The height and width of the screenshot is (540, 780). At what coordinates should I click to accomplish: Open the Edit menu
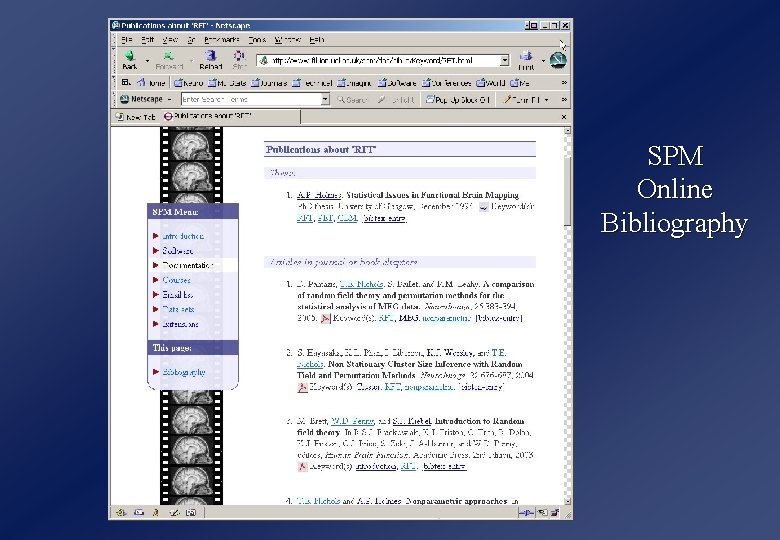point(147,39)
